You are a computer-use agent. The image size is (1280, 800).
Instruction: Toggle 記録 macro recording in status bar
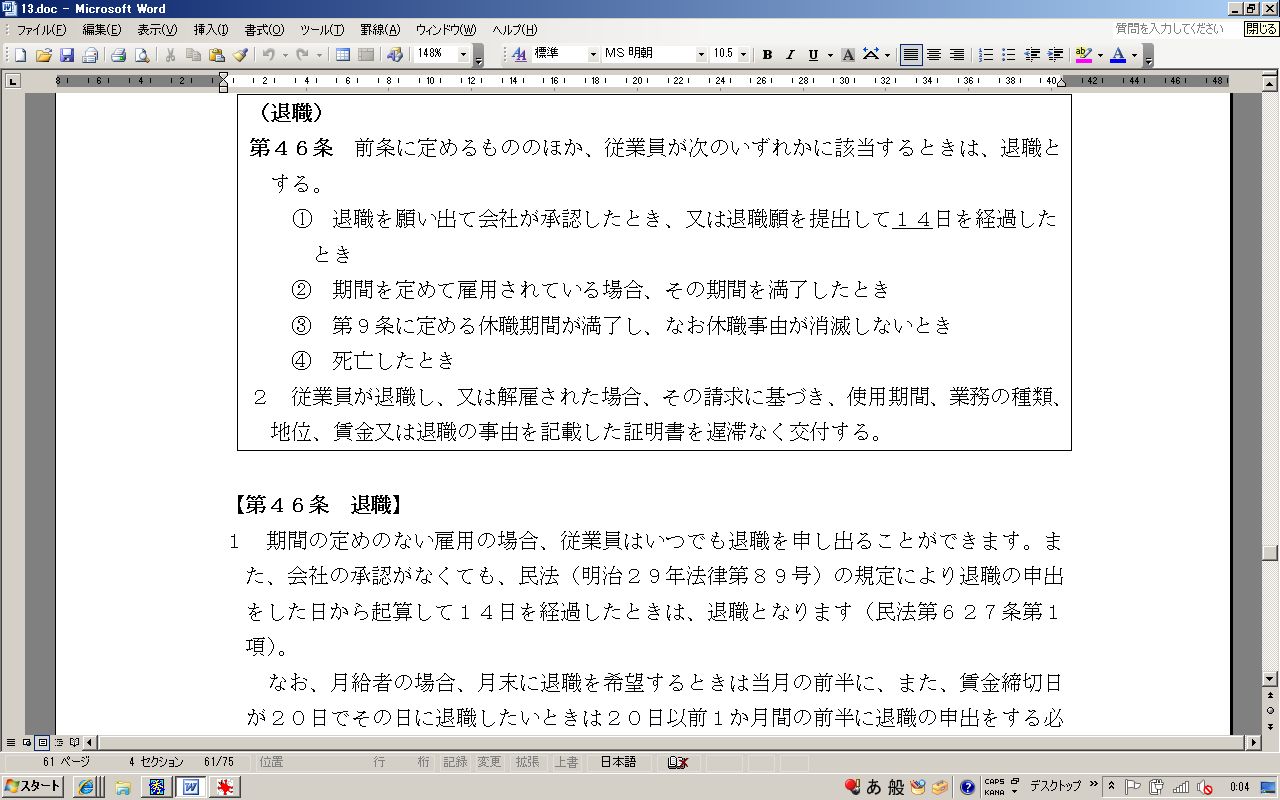pyautogui.click(x=455, y=762)
